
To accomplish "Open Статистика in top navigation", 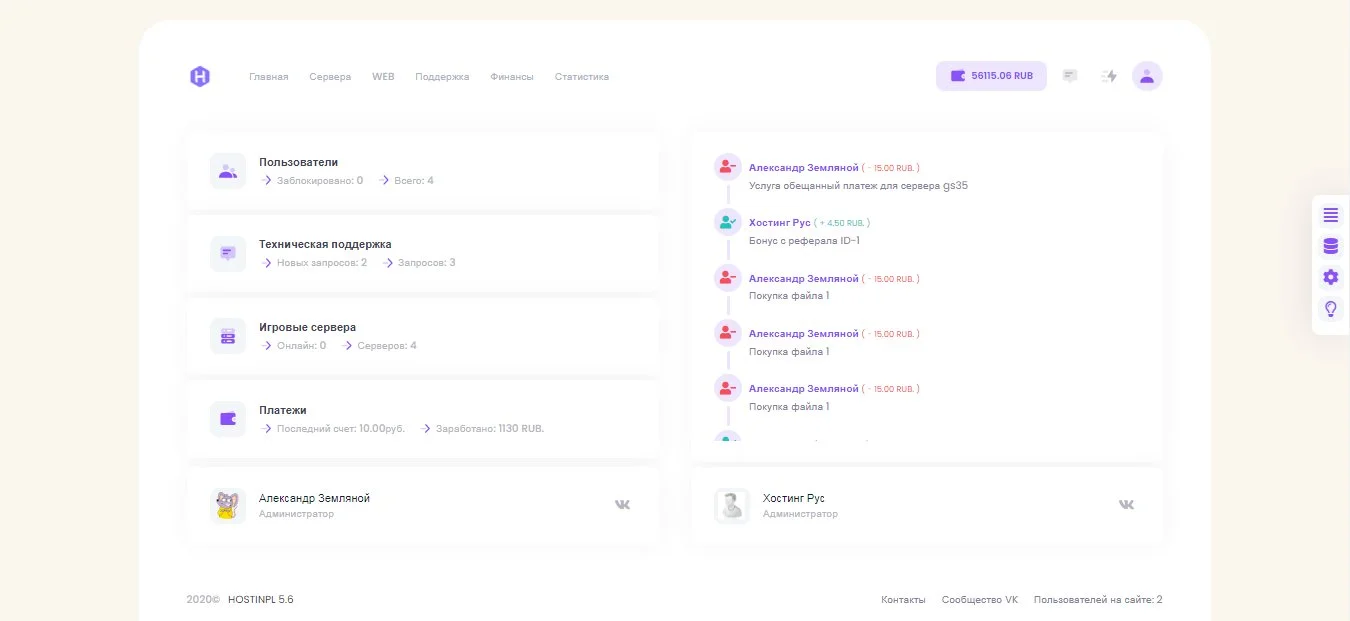I will (x=582, y=77).
